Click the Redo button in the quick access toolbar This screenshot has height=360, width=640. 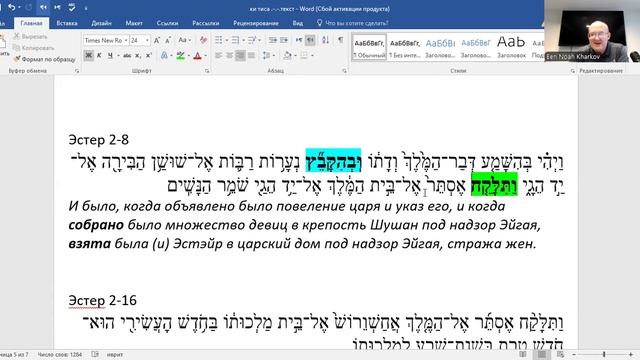(x=29, y=7)
